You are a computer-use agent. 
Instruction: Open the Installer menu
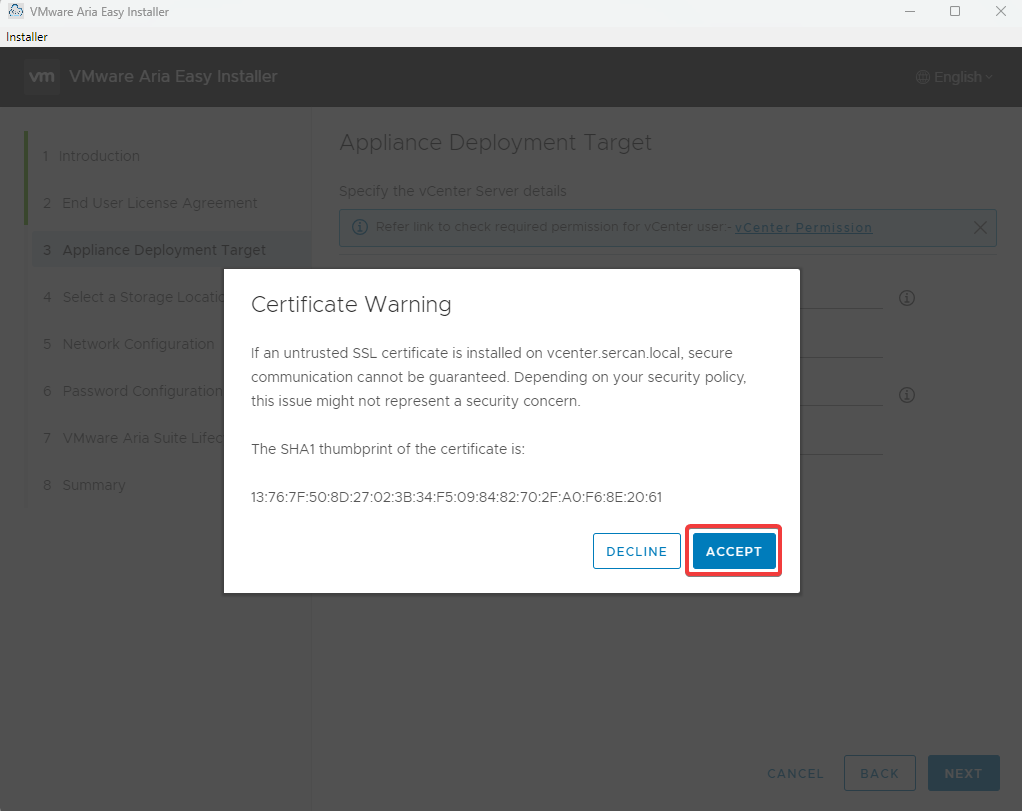pos(27,37)
